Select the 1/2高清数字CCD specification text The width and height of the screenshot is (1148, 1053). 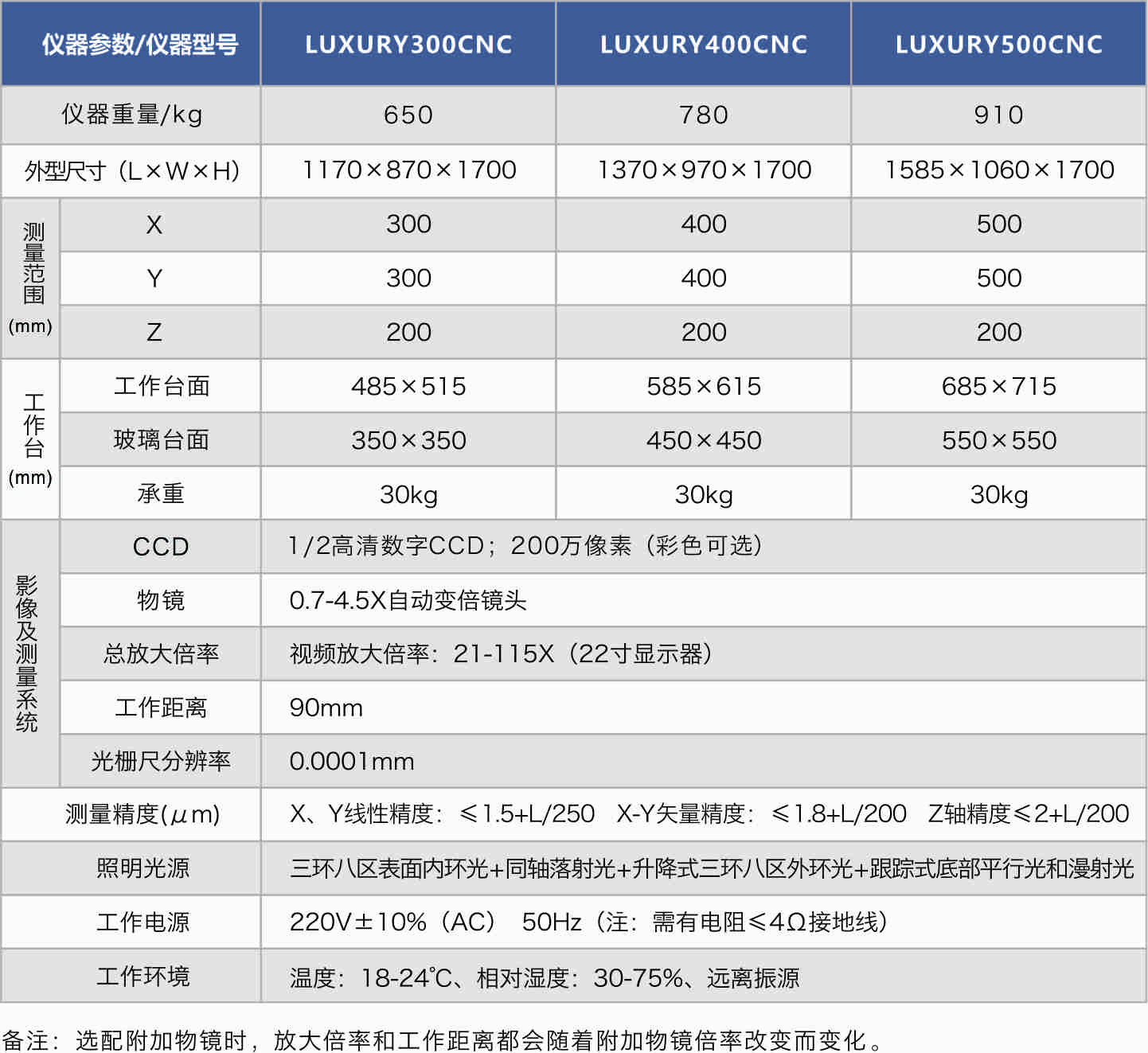525,546
